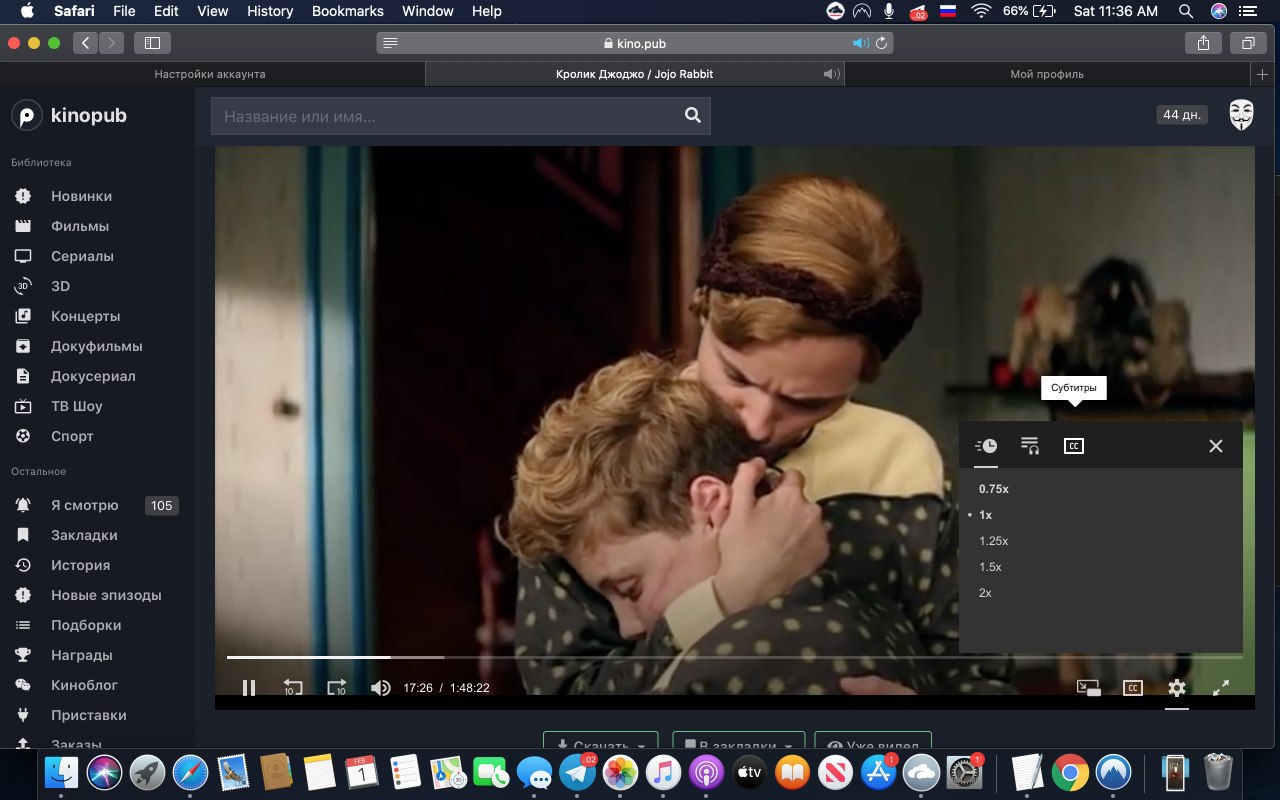Open subtitles tab in settings panel

1073,446
